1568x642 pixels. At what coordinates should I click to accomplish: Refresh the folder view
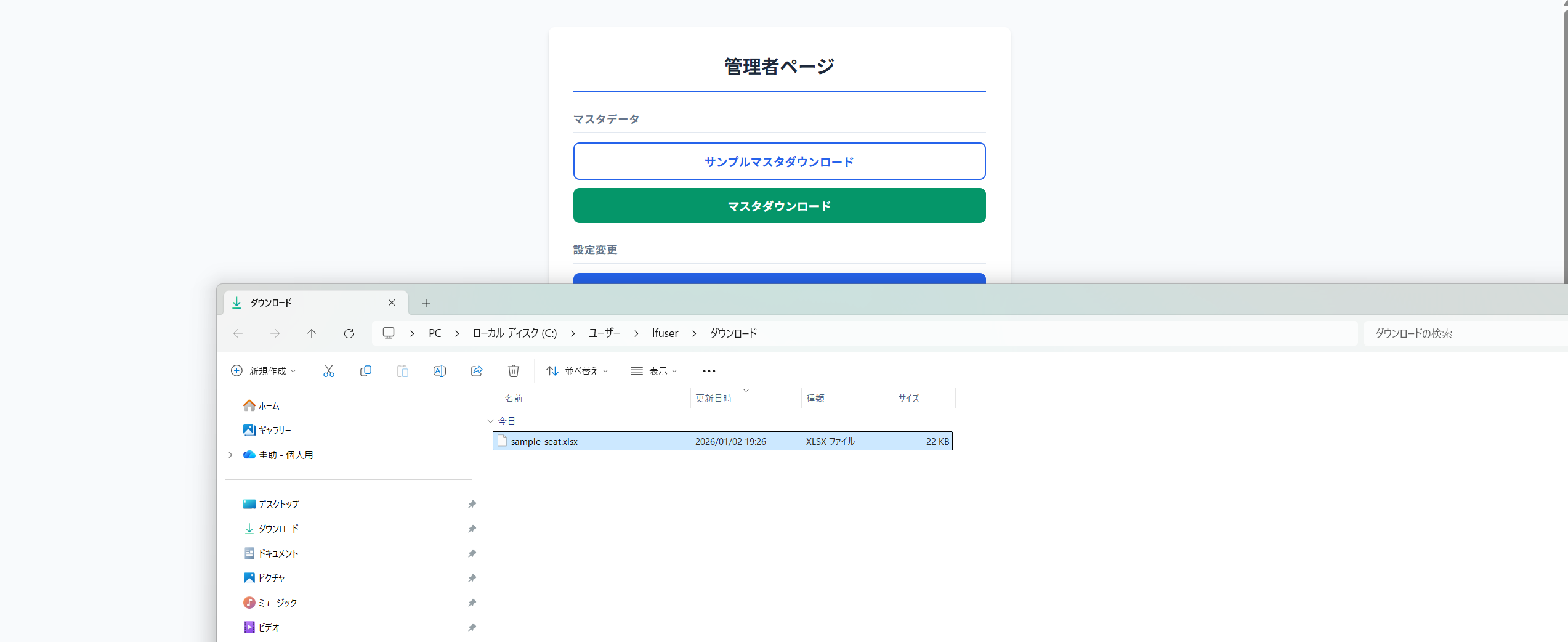tap(349, 333)
